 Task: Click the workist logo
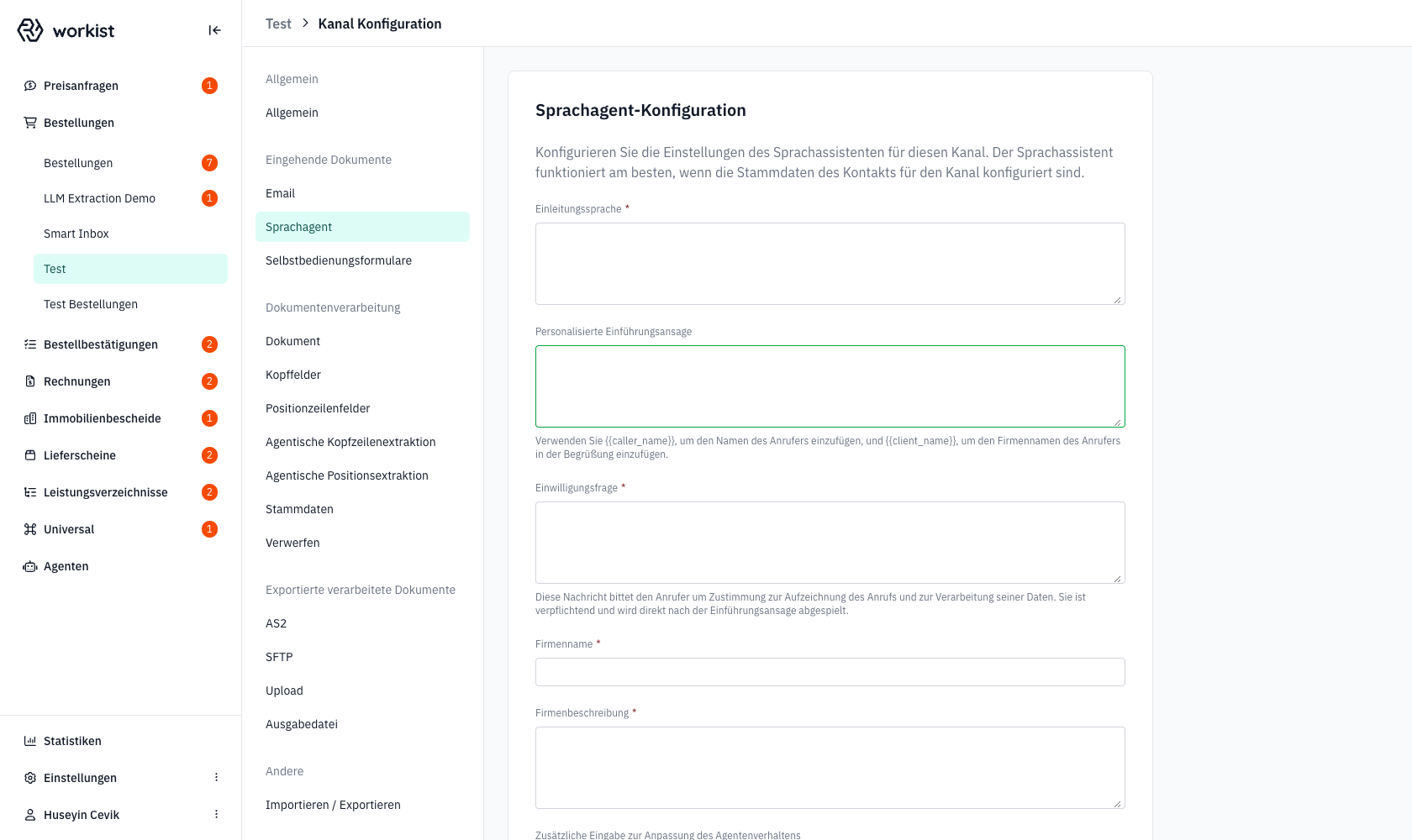coord(66,30)
